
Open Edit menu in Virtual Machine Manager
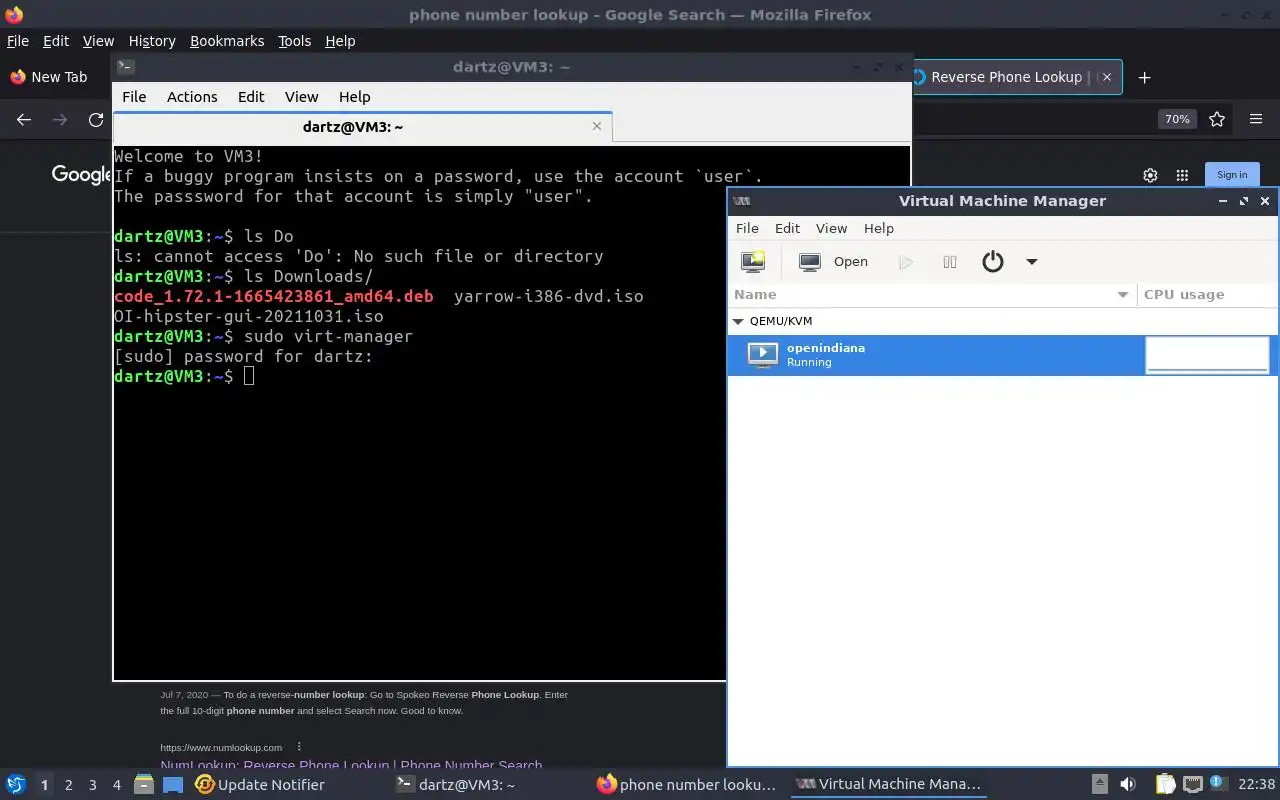coord(787,228)
